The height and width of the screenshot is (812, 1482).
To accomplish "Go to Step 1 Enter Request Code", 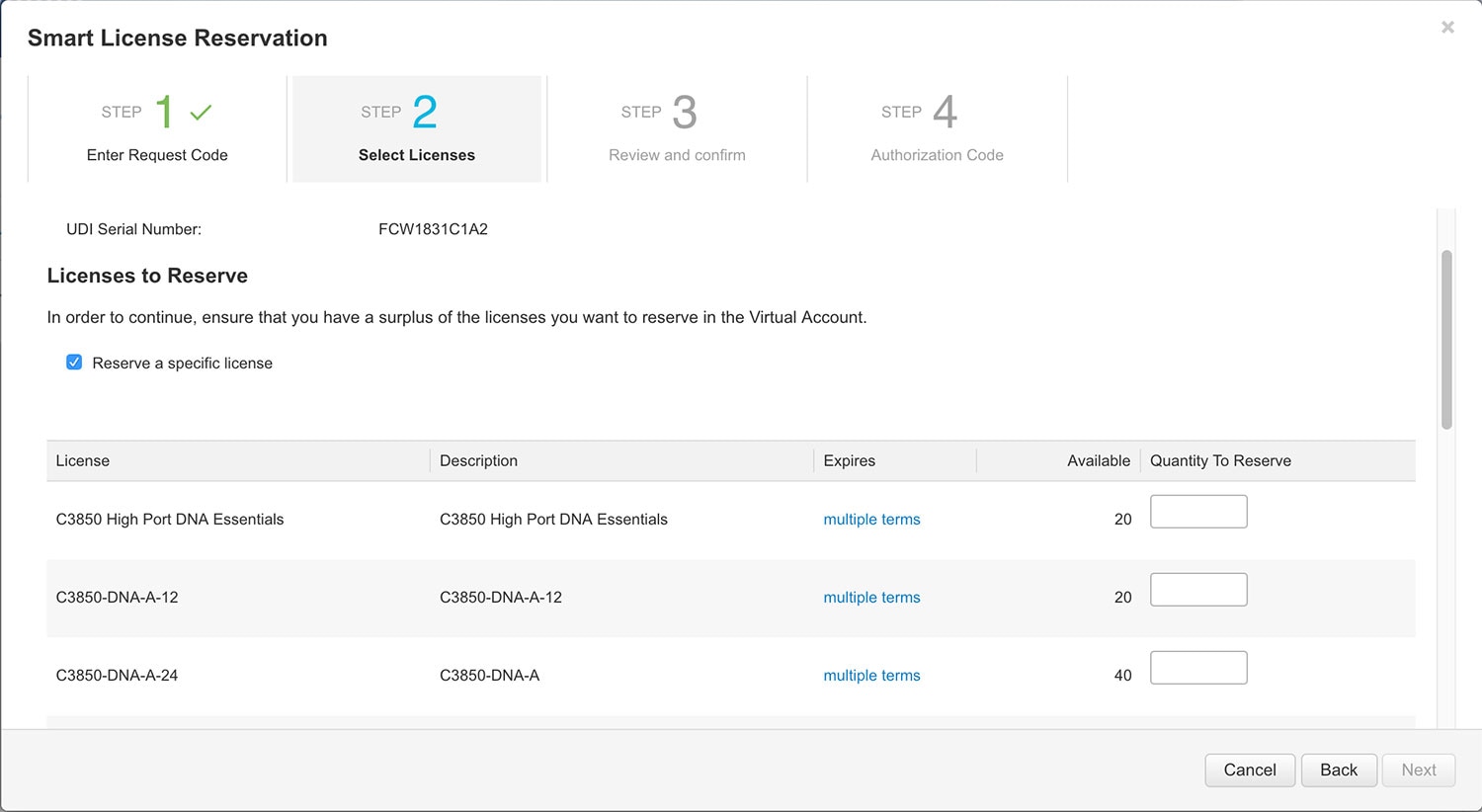I will tap(157, 129).
